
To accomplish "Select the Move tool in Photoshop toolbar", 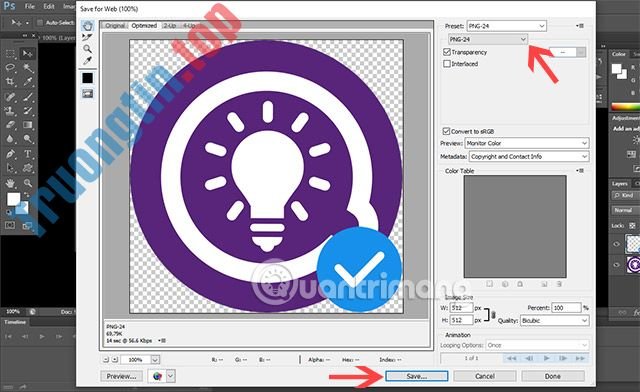I will click(27, 53).
